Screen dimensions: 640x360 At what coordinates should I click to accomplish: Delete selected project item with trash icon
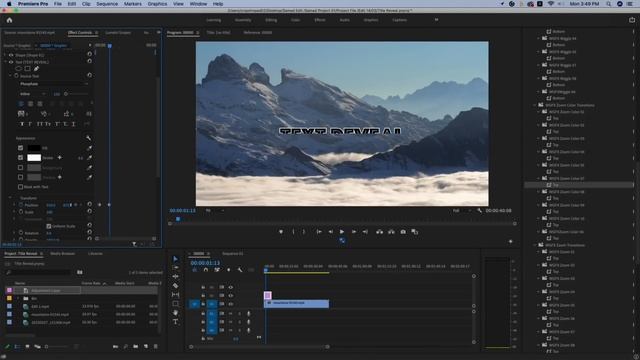(x=156, y=347)
